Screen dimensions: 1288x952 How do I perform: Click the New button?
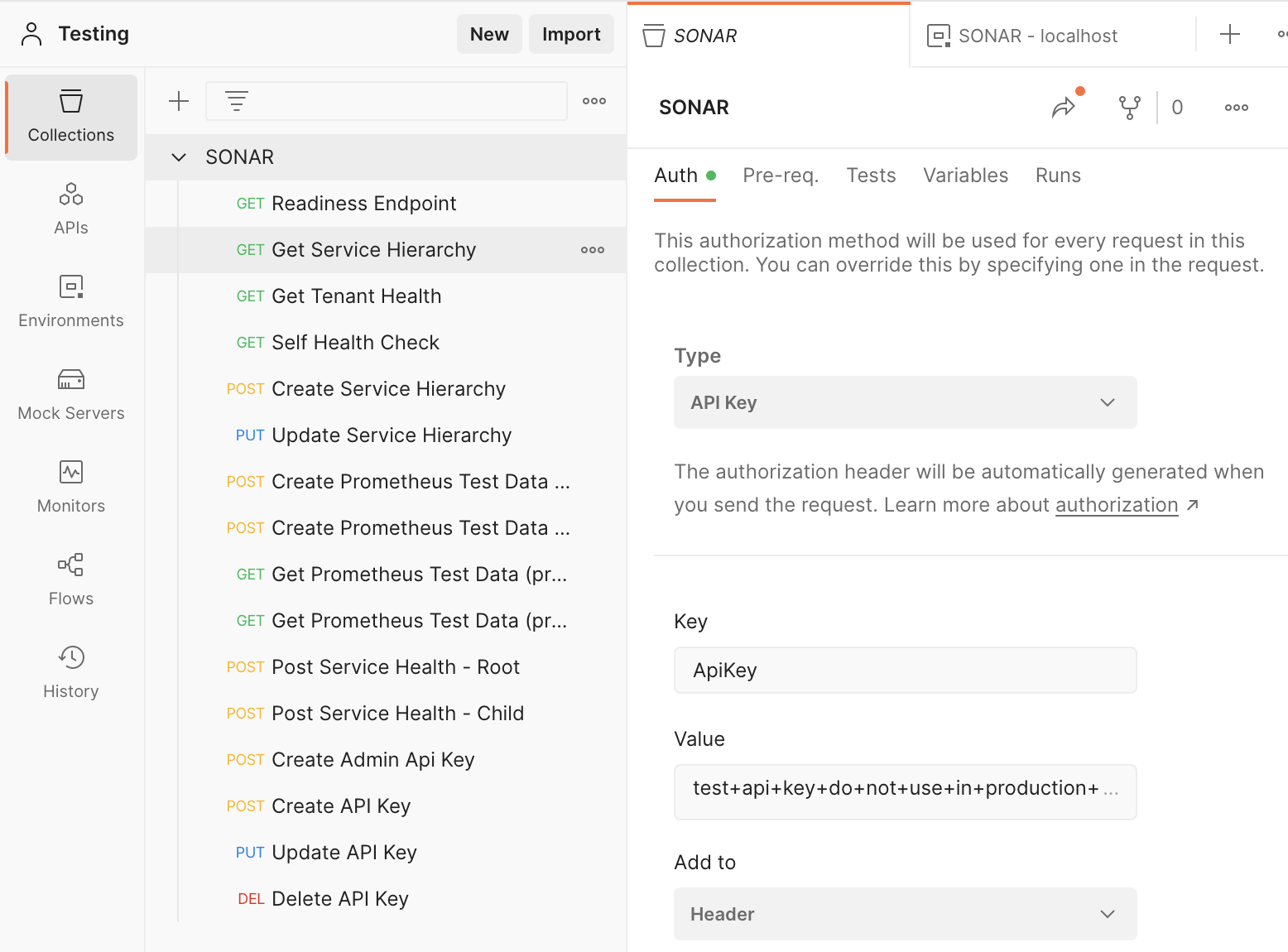pos(489,34)
